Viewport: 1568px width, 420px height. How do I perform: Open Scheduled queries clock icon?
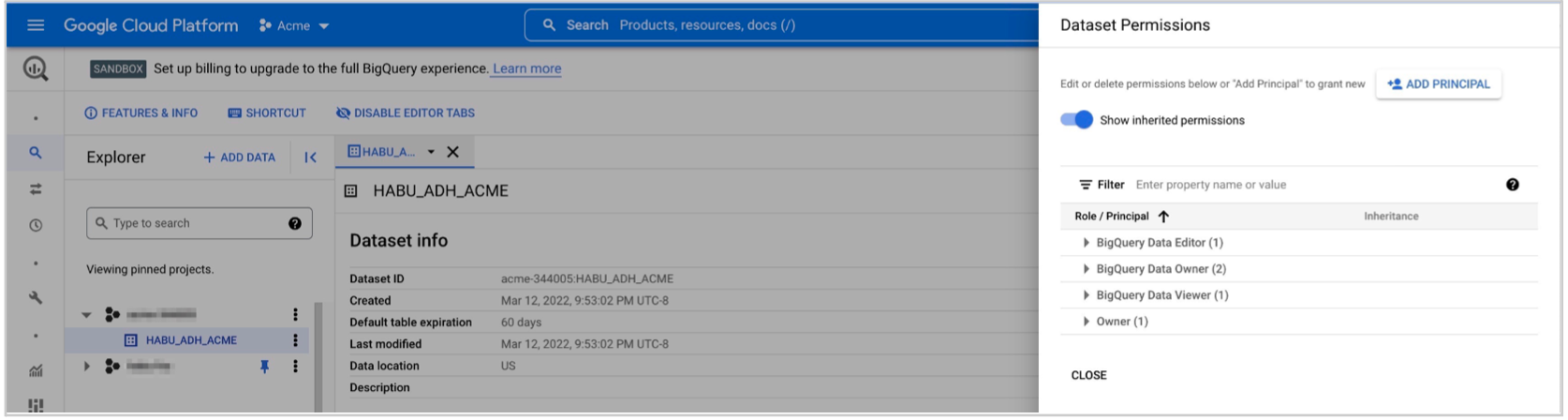click(36, 225)
